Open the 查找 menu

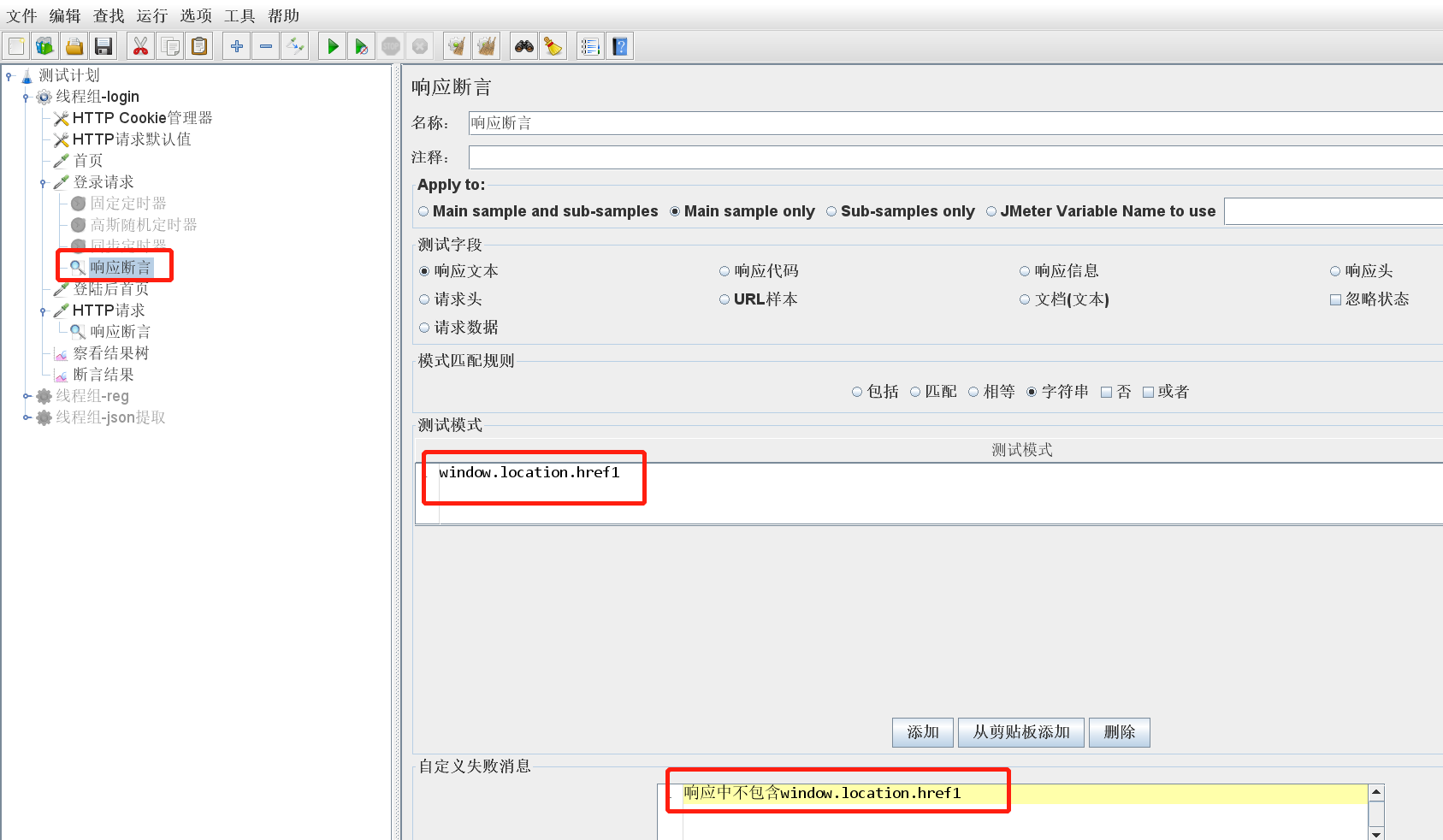109,15
